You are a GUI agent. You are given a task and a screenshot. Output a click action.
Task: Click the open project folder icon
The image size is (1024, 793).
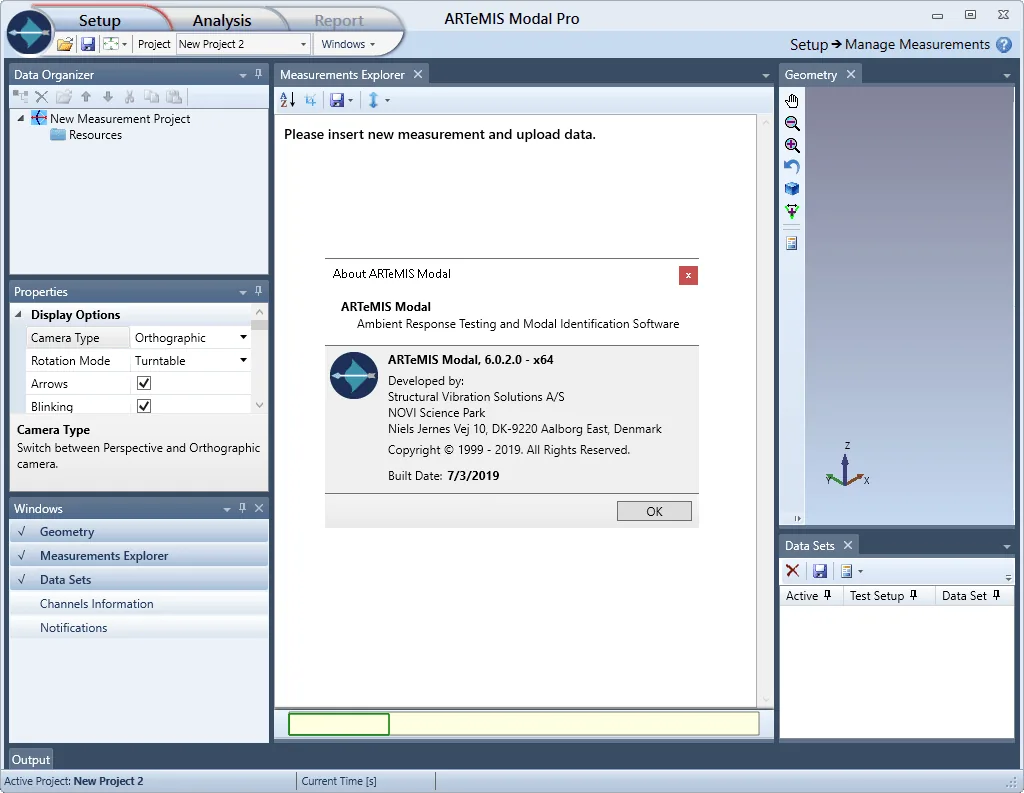pyautogui.click(x=65, y=44)
